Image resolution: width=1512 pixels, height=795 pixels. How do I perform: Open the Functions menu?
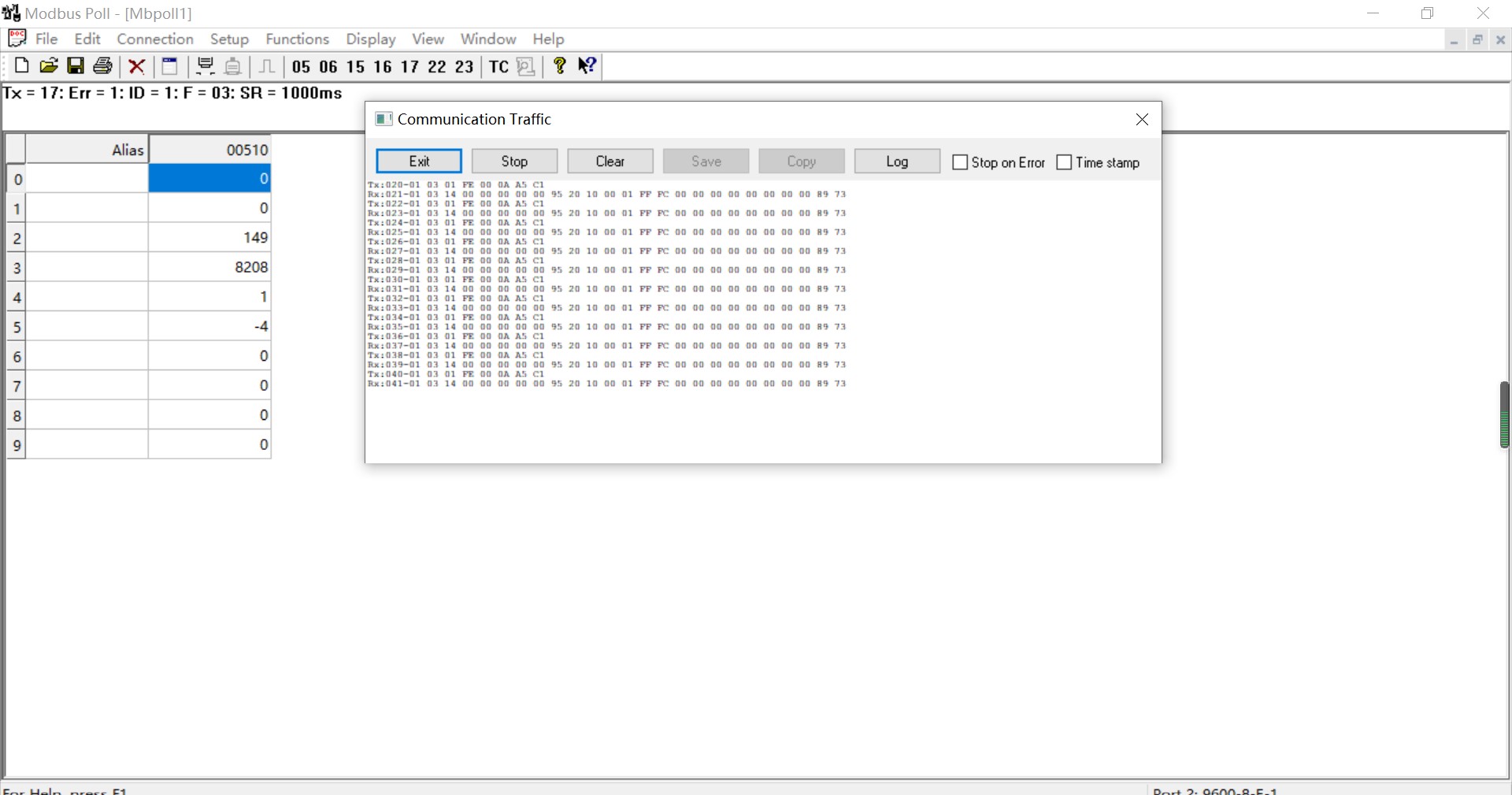pos(297,39)
